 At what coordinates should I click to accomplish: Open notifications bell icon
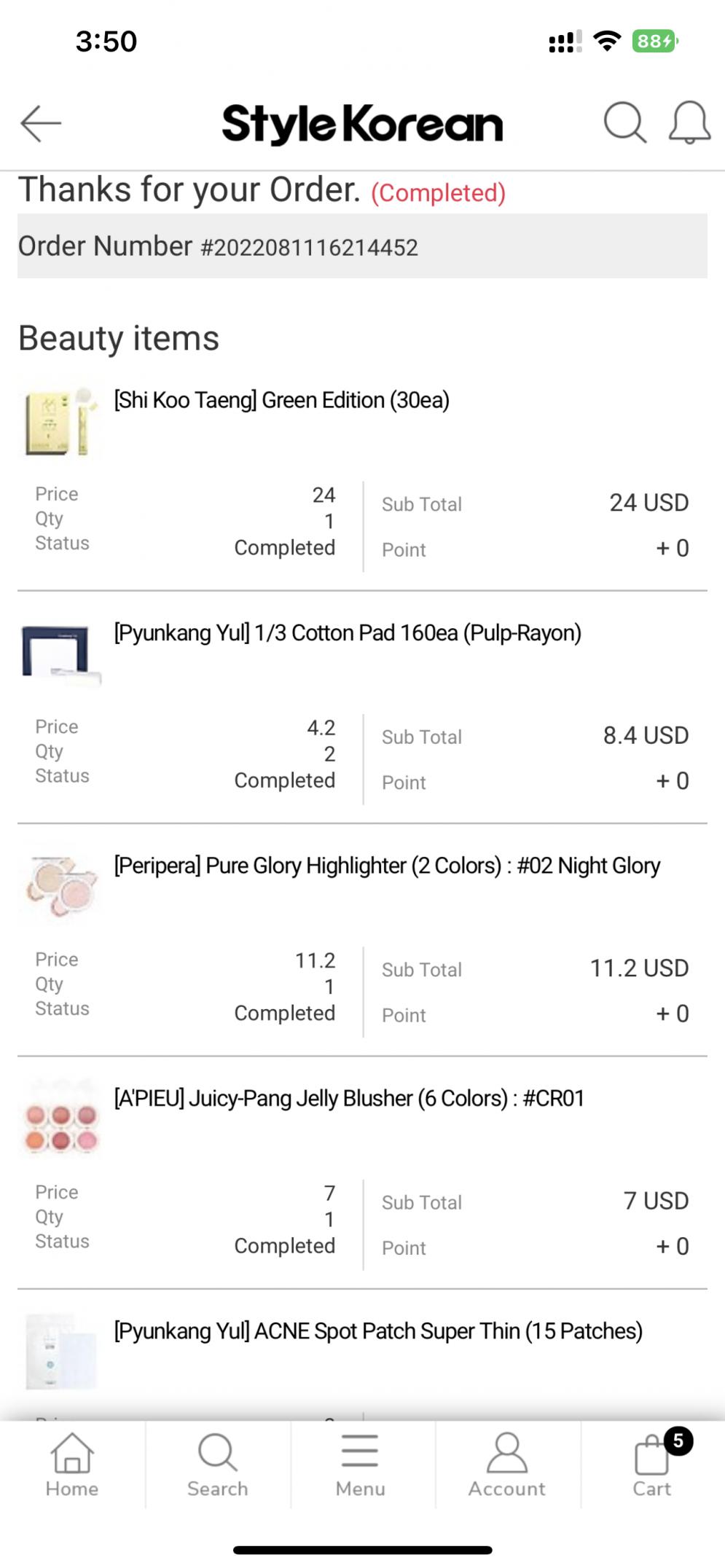click(689, 122)
